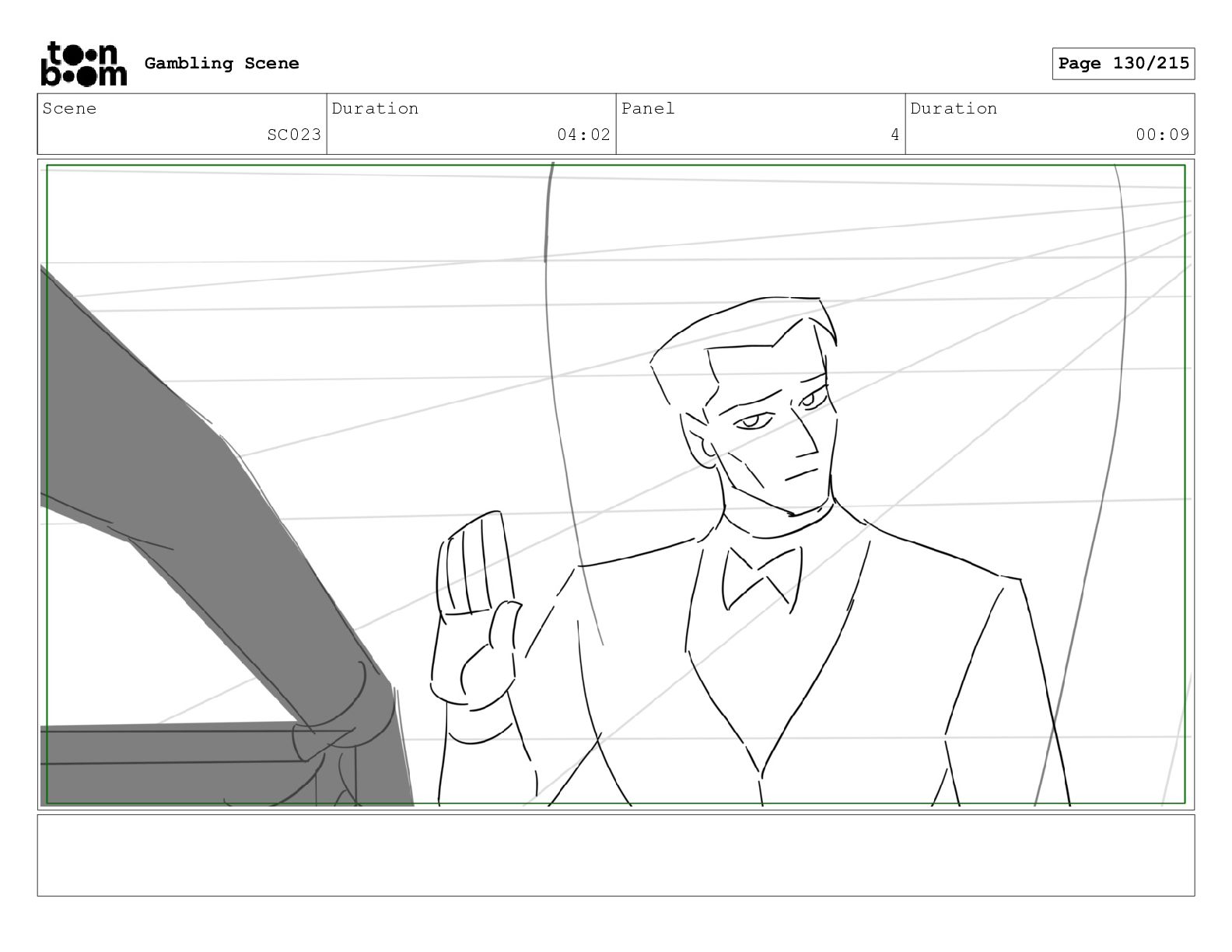Click the storyboard panel drawing thumbnail
Image resolution: width=1232 pixels, height=952 pixels.
click(616, 485)
